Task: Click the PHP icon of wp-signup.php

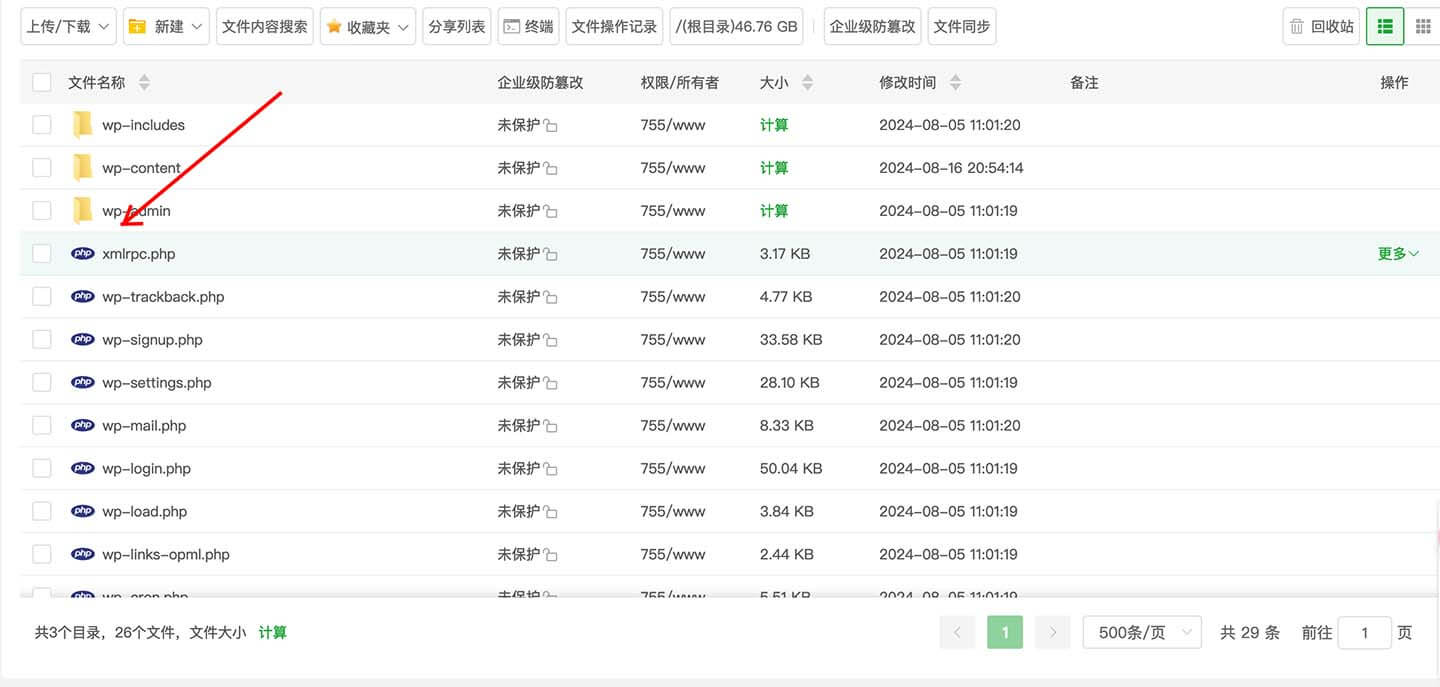Action: tap(83, 340)
